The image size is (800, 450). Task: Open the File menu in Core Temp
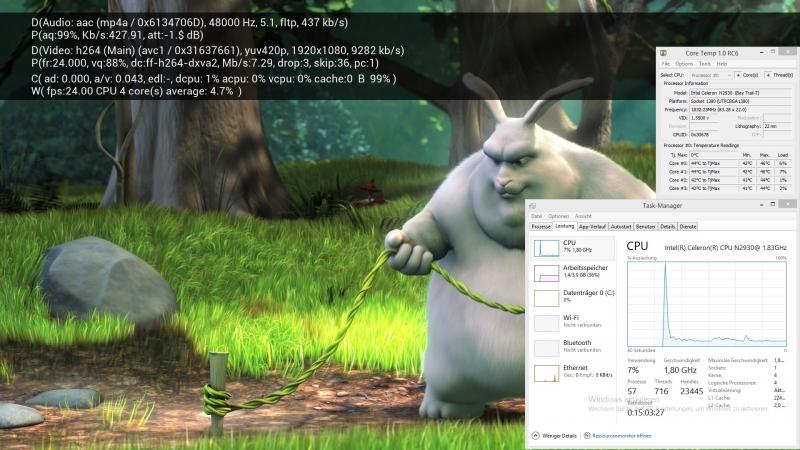[x=666, y=64]
